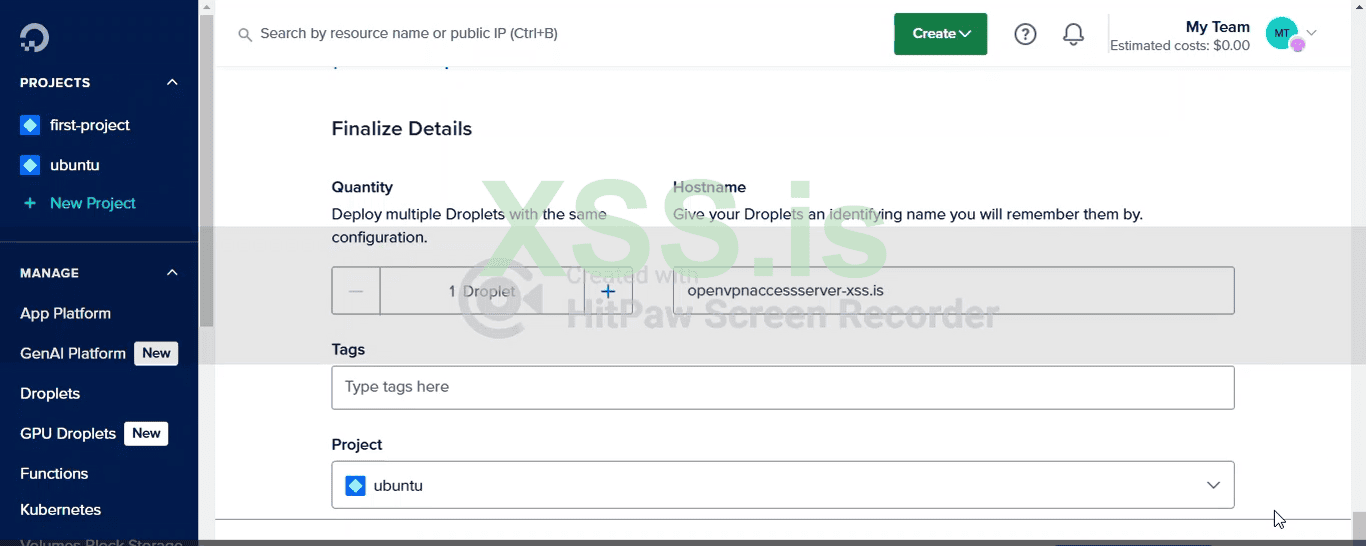Screen dimensions: 1366x546
Task: Open the notifications bell
Action: pos(1073,34)
